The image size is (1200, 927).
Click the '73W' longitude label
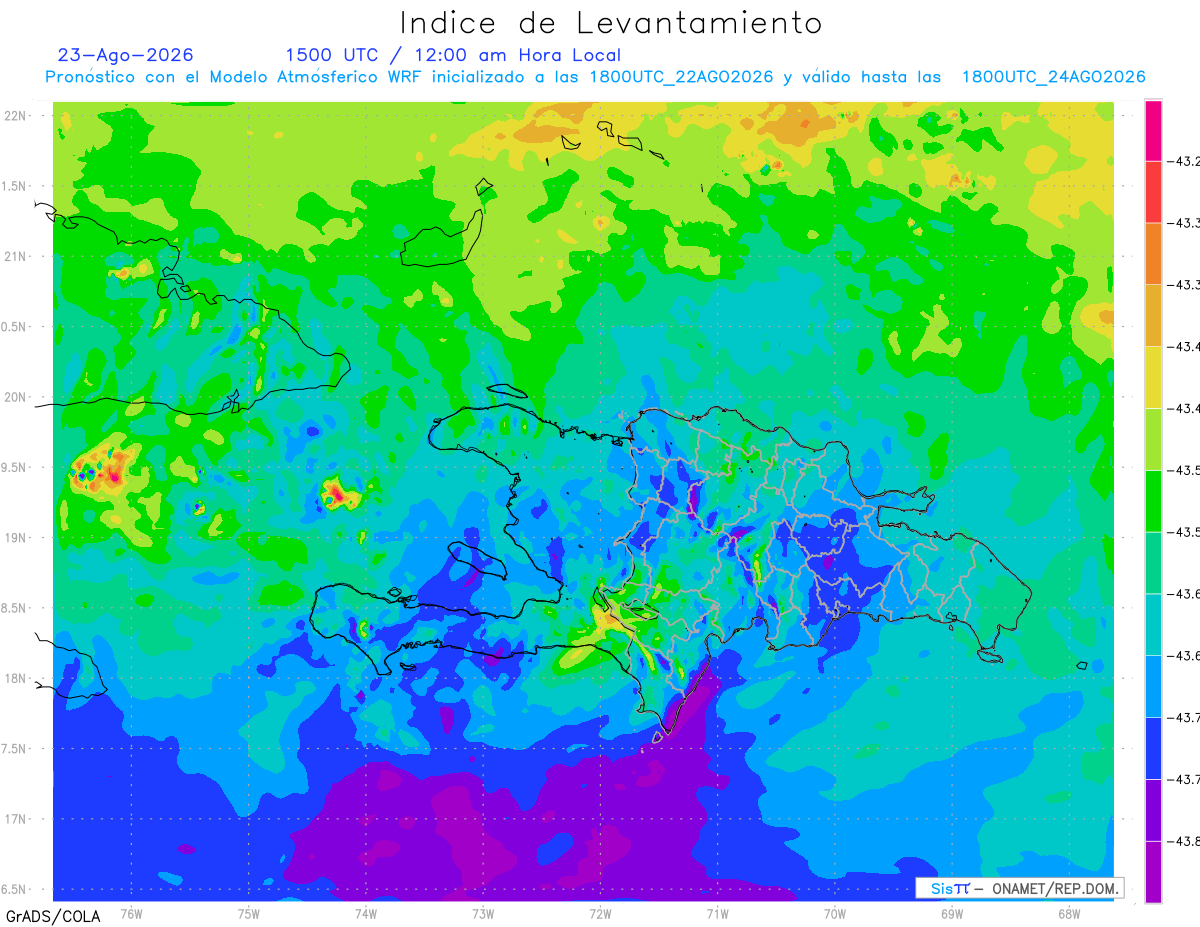tap(483, 913)
